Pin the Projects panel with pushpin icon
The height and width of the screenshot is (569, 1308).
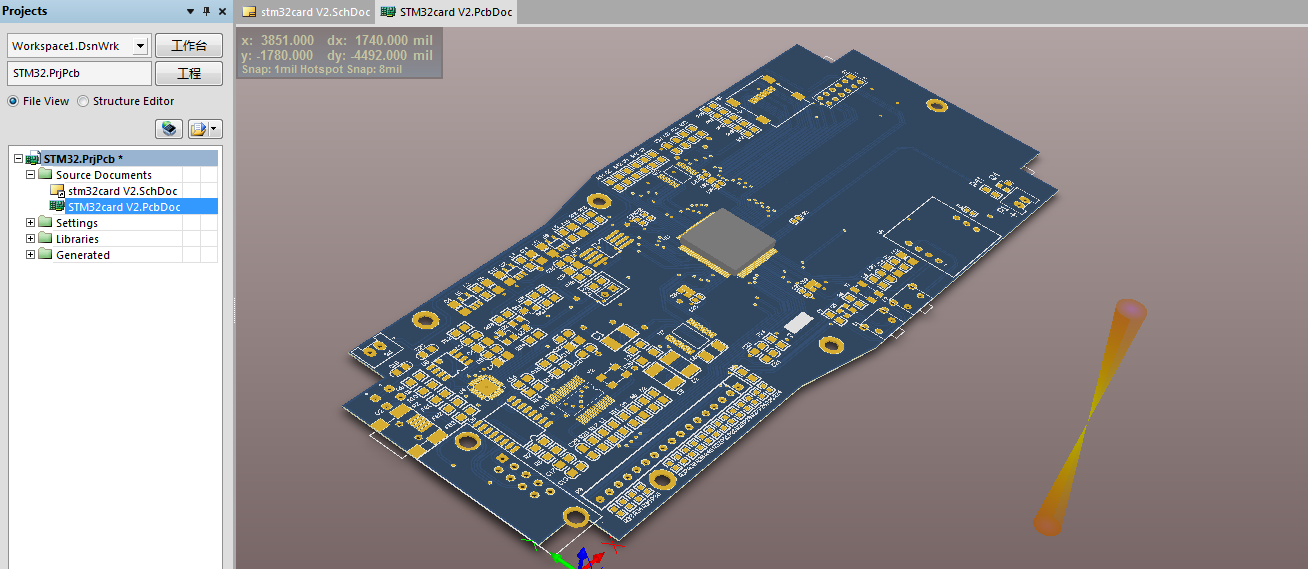coord(207,11)
